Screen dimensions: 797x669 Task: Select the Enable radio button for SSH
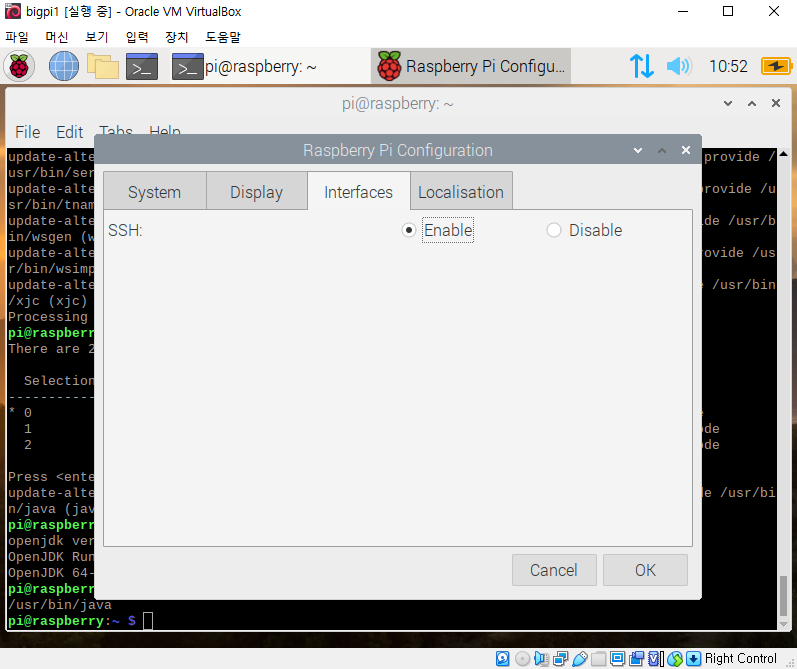(x=409, y=230)
